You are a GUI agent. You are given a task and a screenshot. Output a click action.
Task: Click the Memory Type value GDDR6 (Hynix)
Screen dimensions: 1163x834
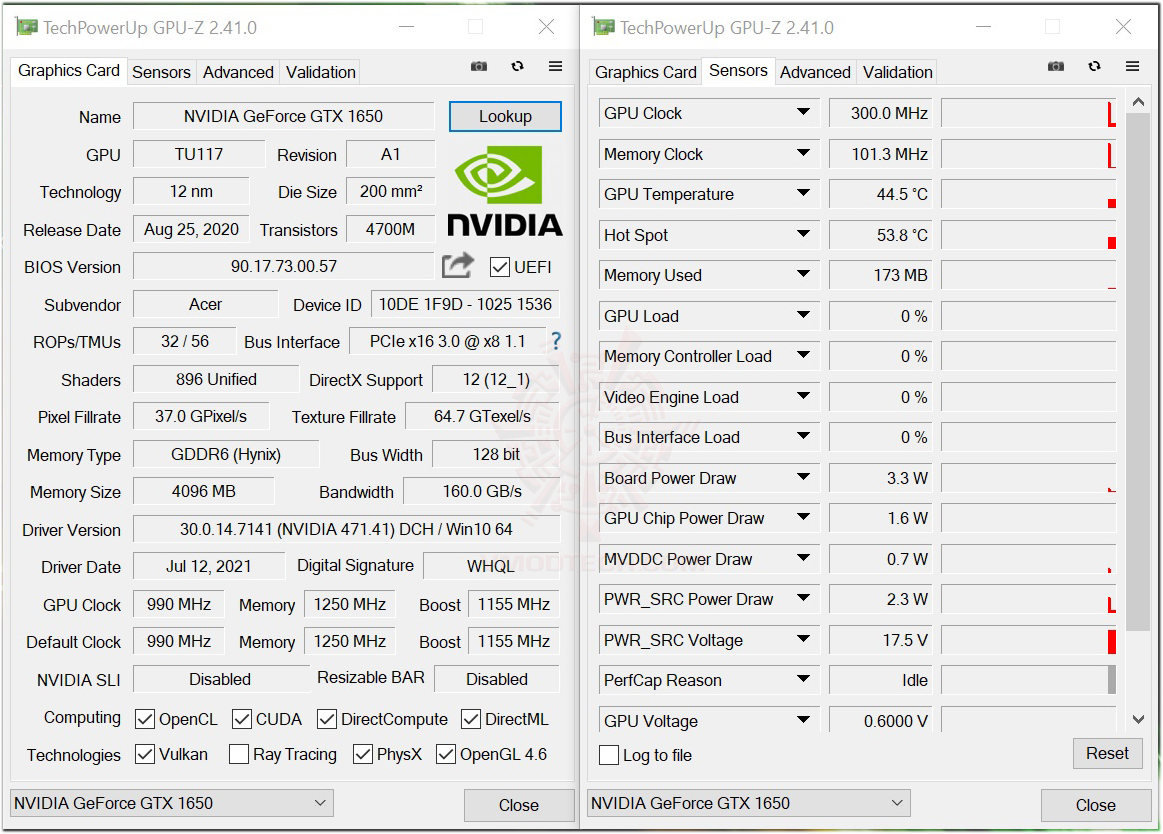pos(226,454)
